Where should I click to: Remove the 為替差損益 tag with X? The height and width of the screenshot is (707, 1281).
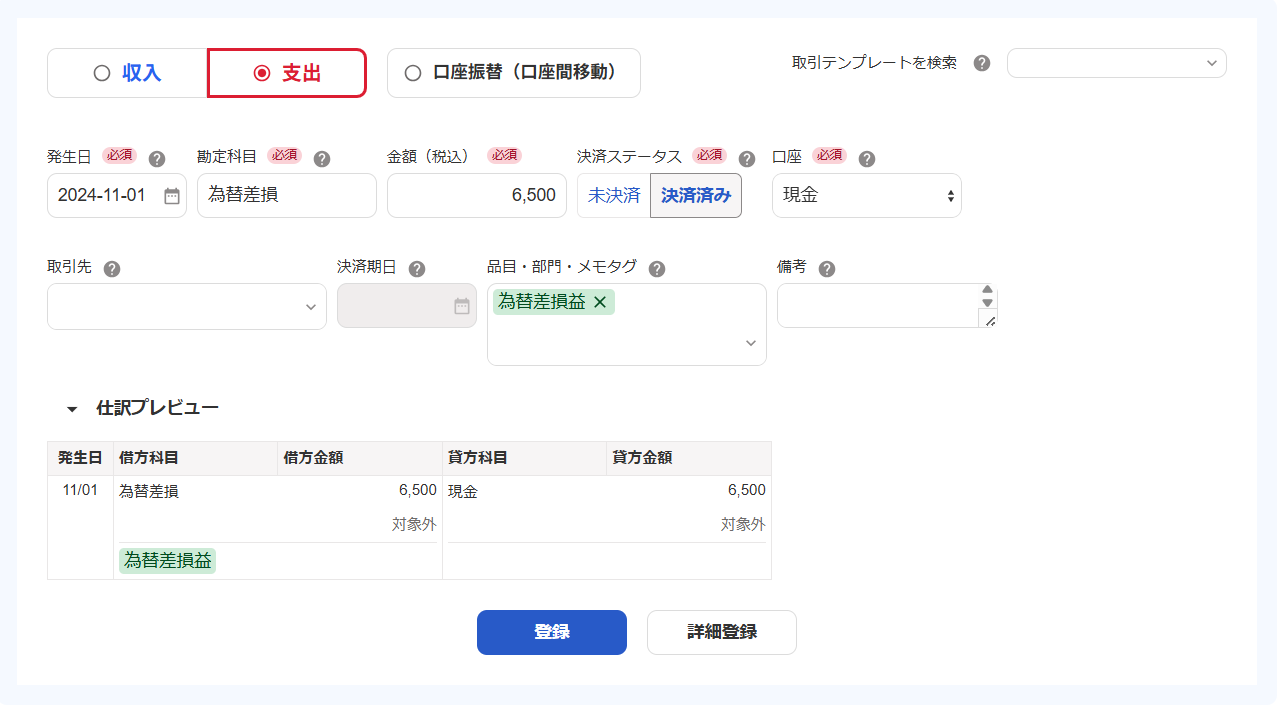(600, 302)
